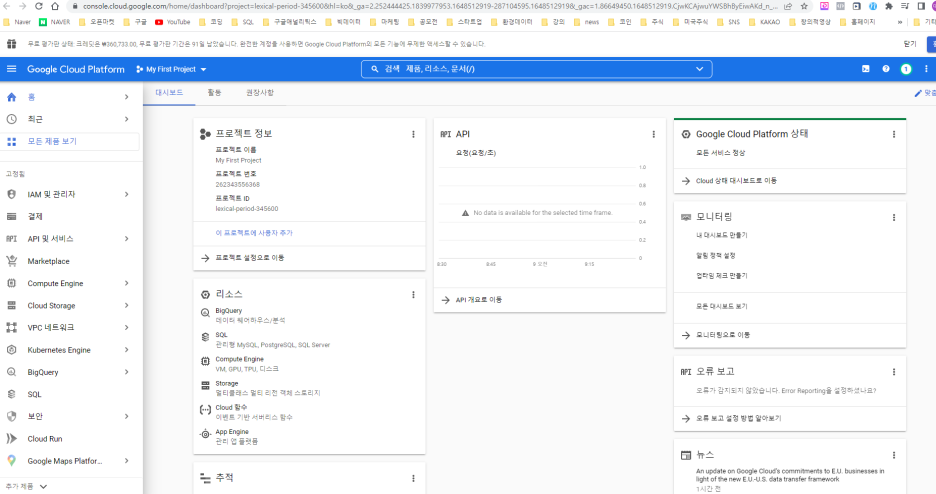The height and width of the screenshot is (494, 936).
Task: Click the search magnifier icon
Action: (x=375, y=69)
